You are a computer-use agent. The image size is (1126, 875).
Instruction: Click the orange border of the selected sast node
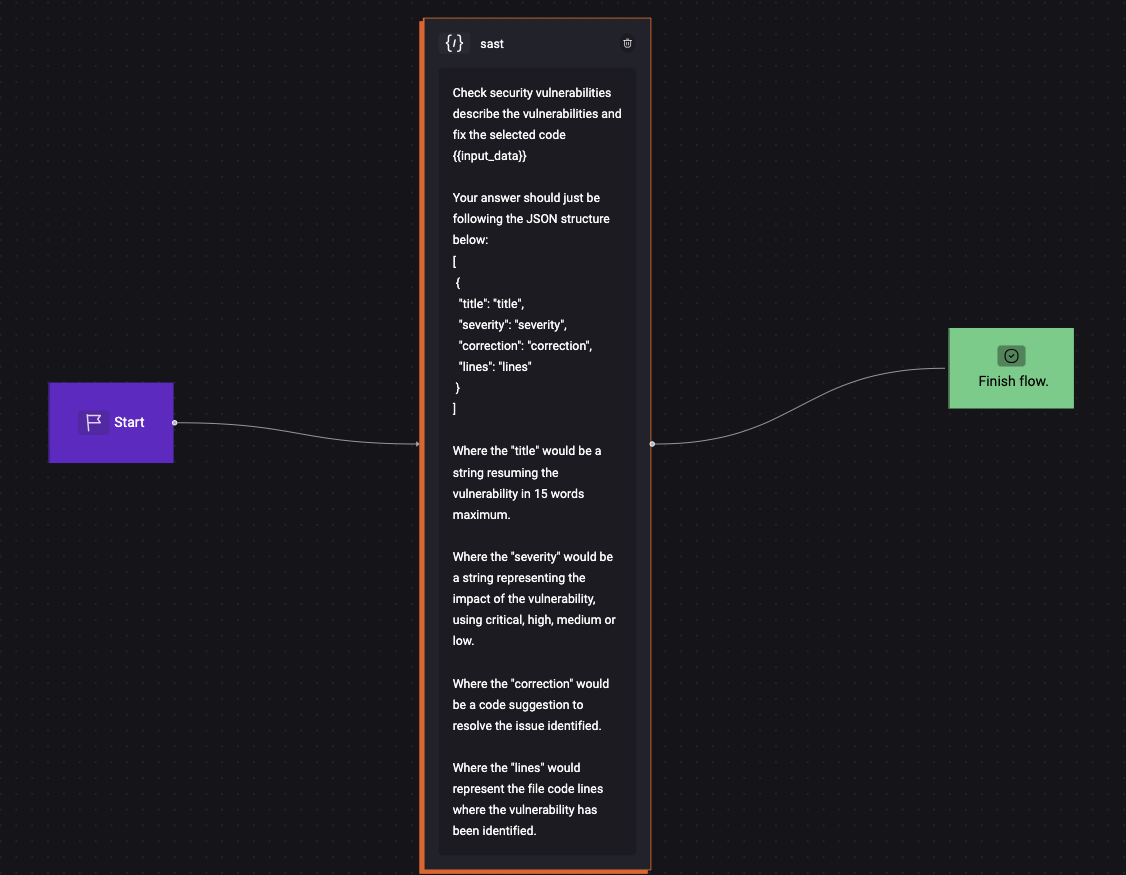click(424, 600)
